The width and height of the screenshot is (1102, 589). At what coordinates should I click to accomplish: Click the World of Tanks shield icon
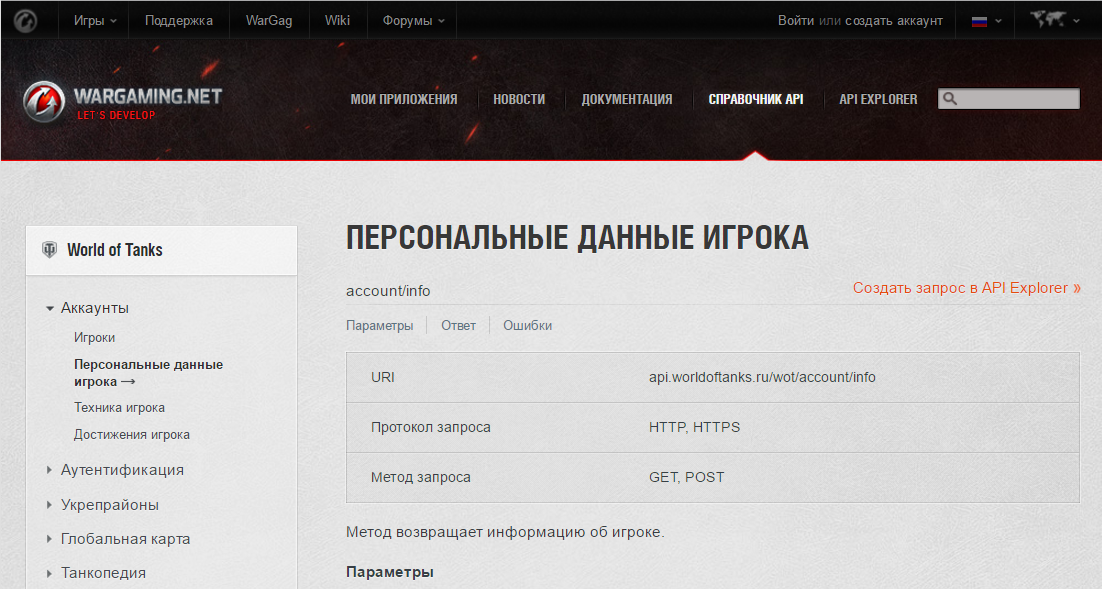[49, 250]
